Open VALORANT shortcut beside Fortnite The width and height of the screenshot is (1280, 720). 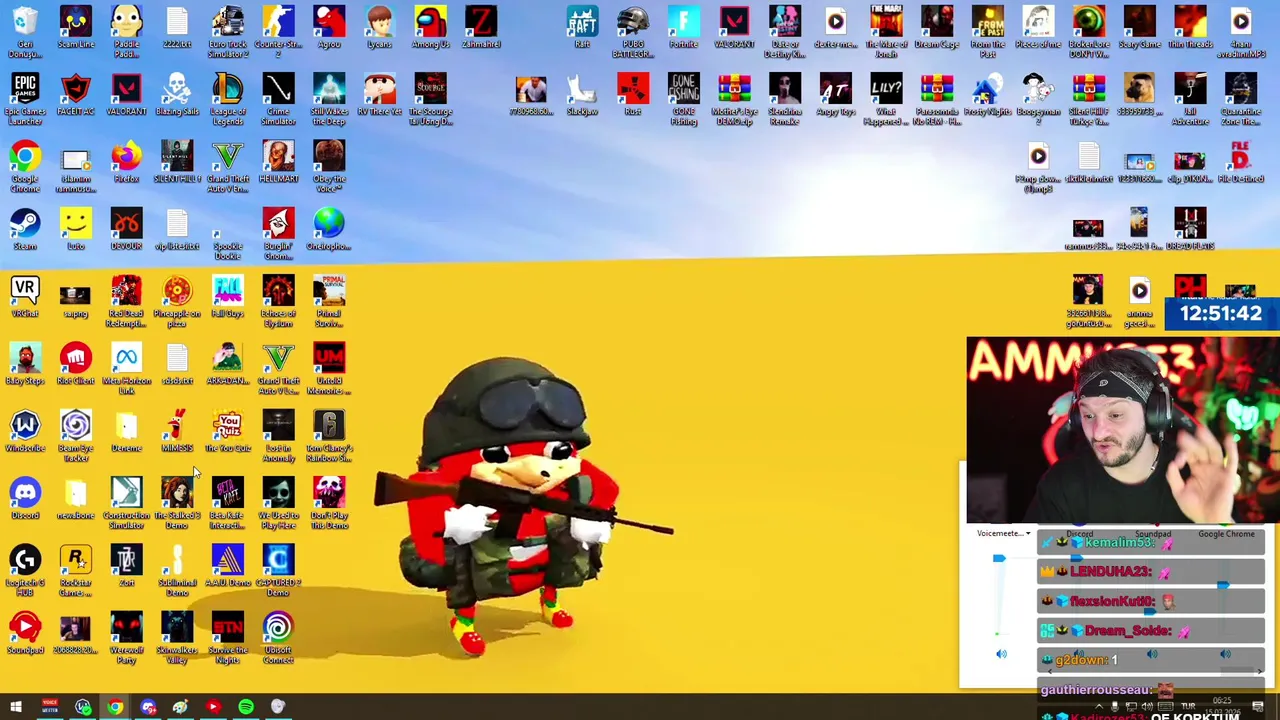[734, 27]
